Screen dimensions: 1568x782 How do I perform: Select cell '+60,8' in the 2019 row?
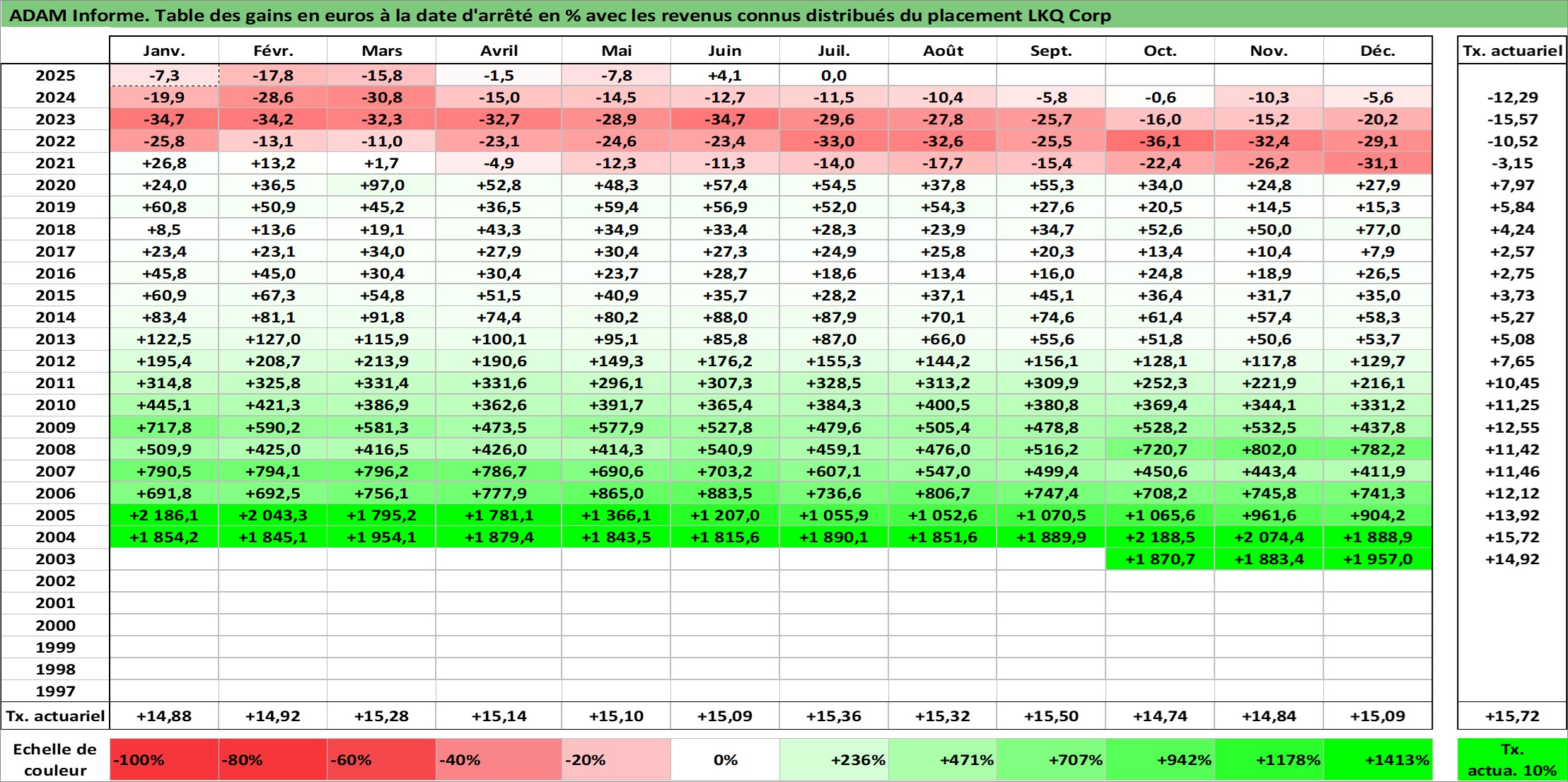(164, 207)
